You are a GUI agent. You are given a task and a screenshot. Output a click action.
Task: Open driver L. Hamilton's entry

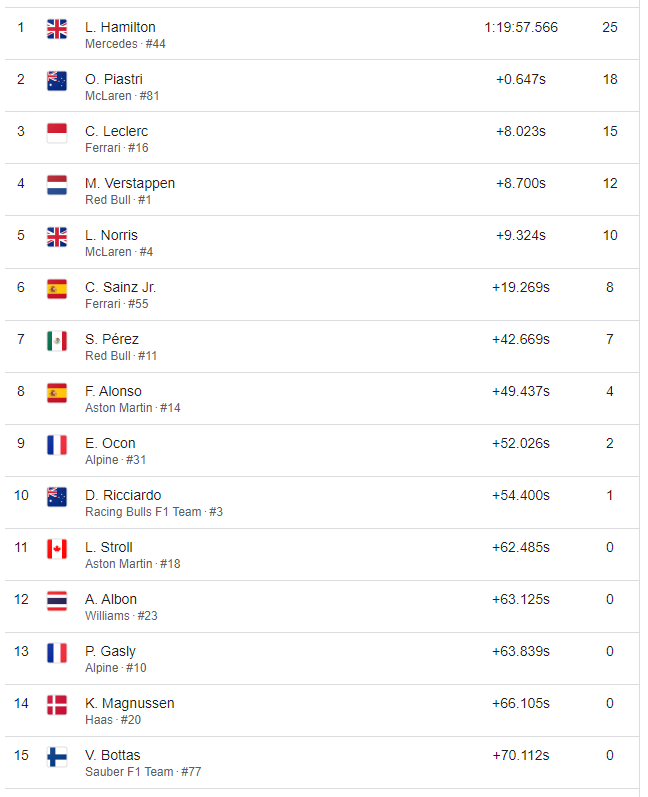120,27
